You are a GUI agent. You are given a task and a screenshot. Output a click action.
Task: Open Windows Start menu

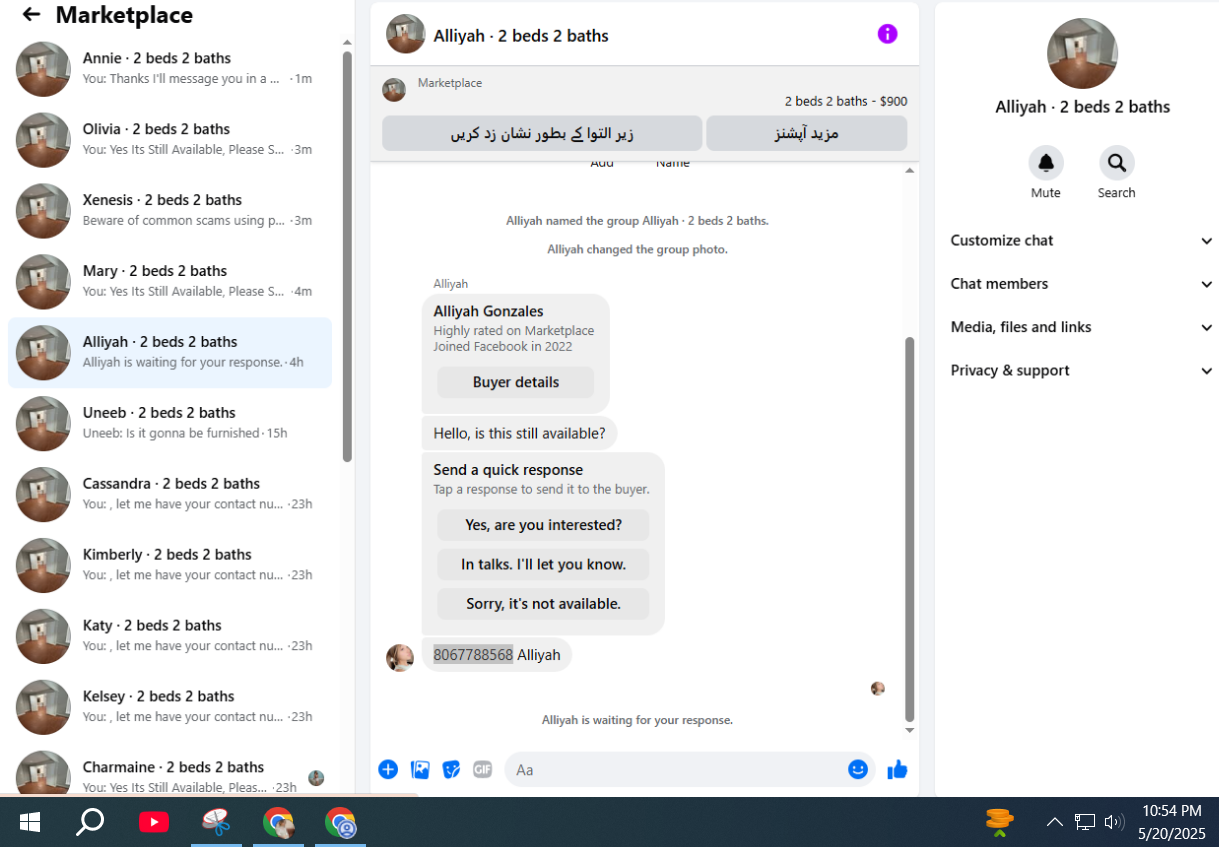[30, 822]
